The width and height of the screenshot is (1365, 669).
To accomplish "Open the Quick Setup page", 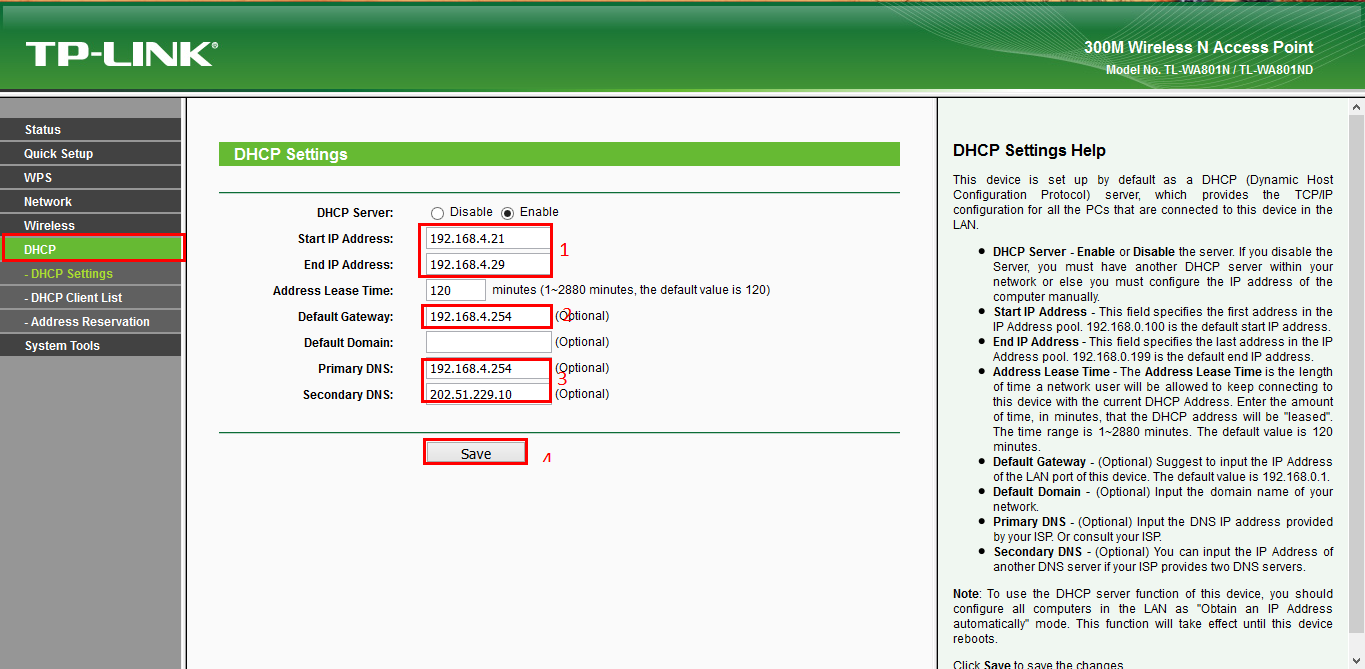I will pyautogui.click(x=91, y=153).
